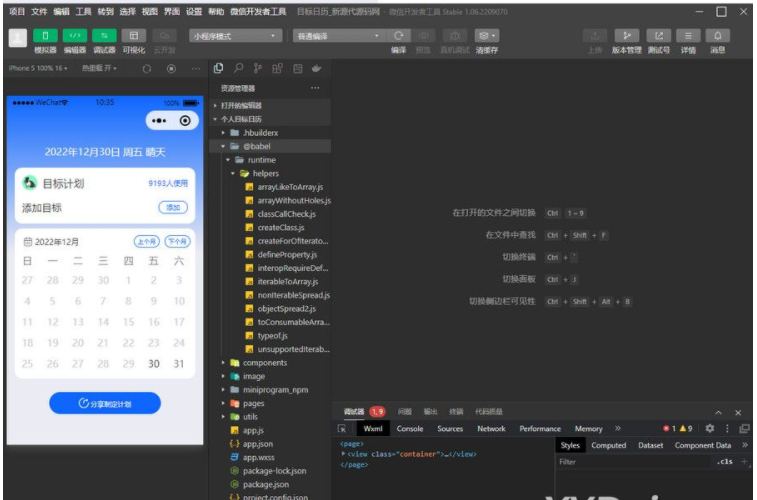Screen dimensions: 757x500
Task: Open arrayLikeToArray.js file
Action: click(x=290, y=187)
